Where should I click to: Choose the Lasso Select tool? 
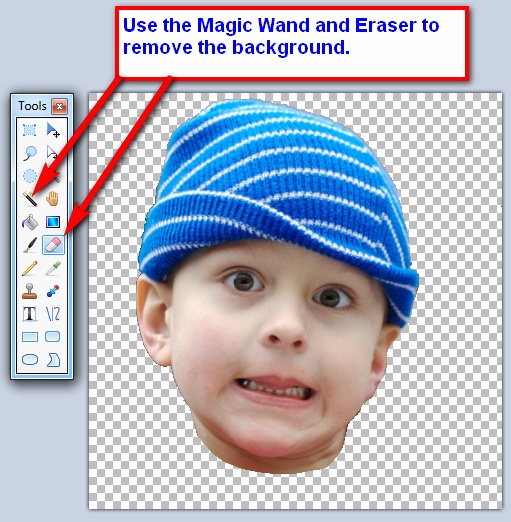coord(30,153)
